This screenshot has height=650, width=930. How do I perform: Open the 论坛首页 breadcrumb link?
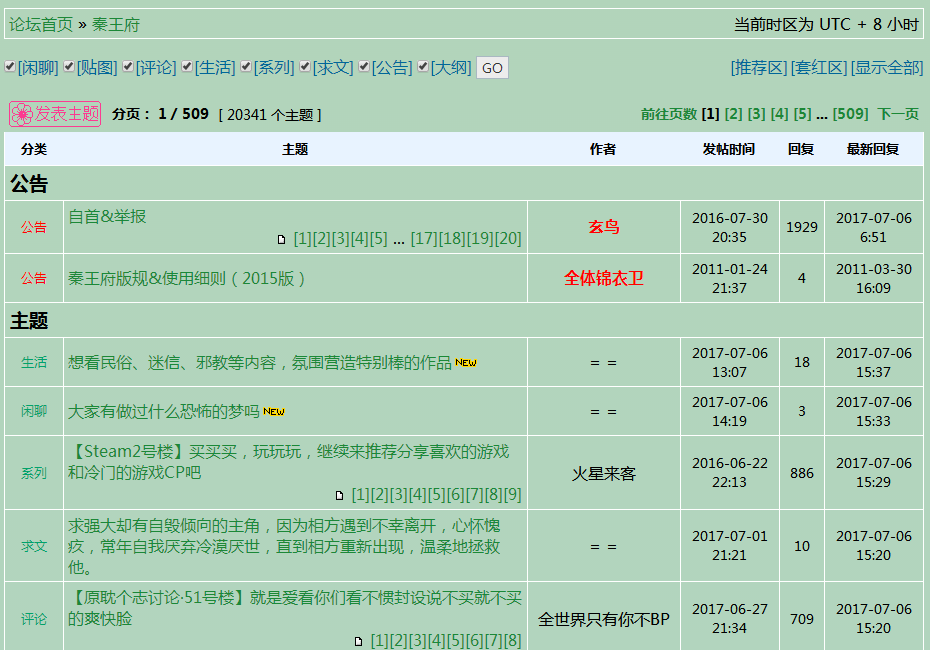pos(41,25)
